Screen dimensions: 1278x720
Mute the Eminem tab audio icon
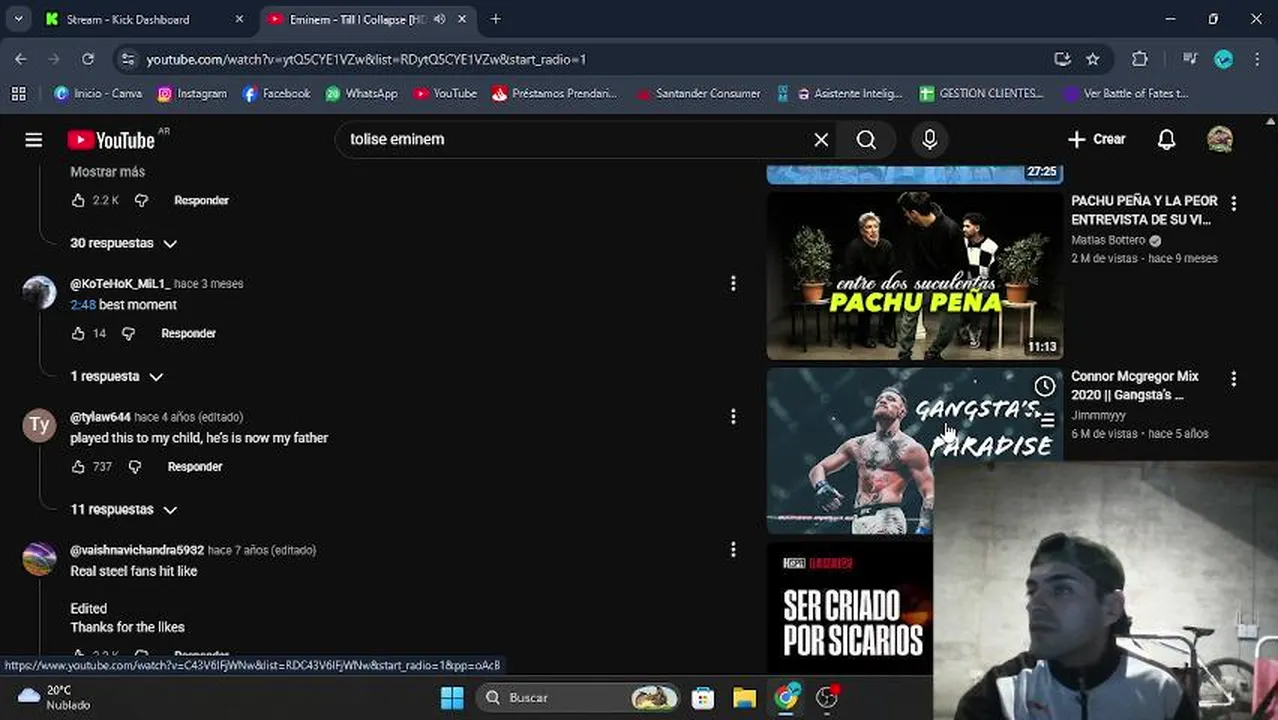[x=439, y=19]
